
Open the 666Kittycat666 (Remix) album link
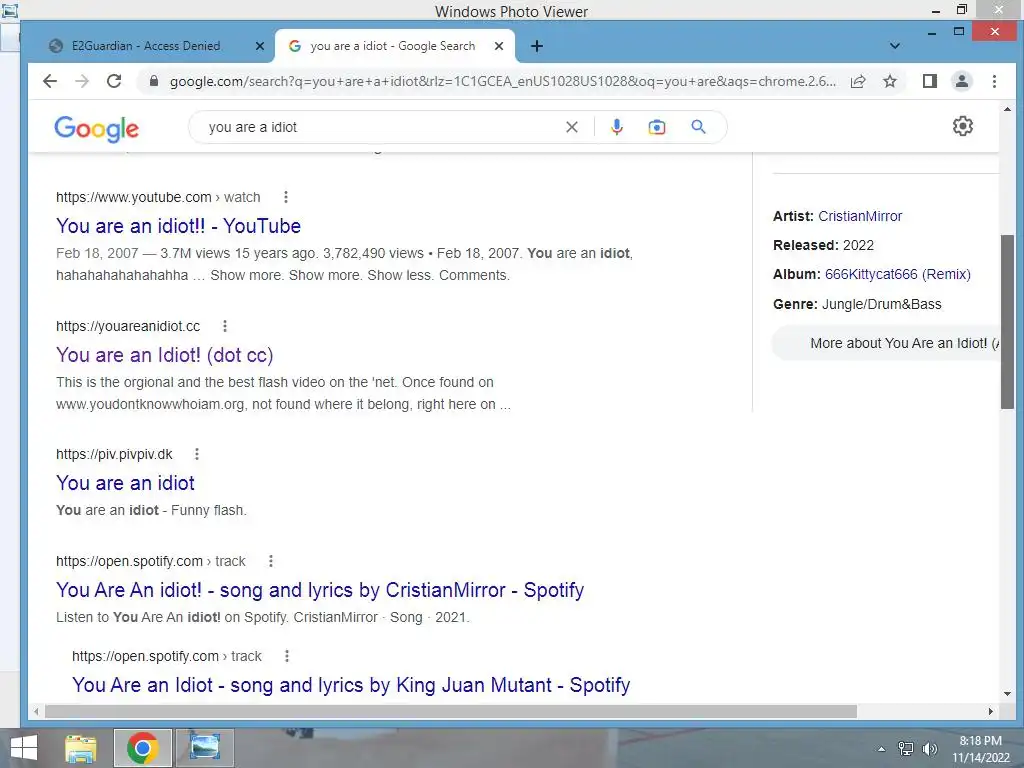click(897, 274)
